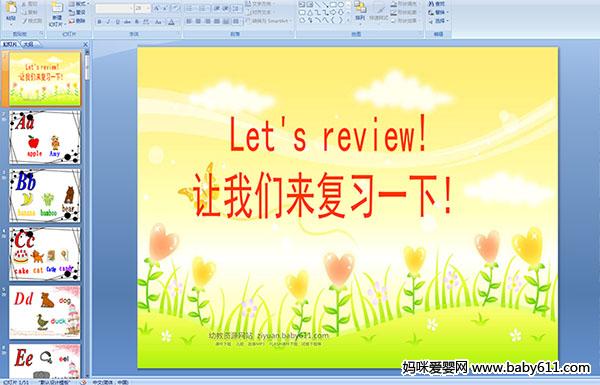Click the Delete slide icon
Image resolution: width=600 pixels, height=385 pixels.
point(72,21)
